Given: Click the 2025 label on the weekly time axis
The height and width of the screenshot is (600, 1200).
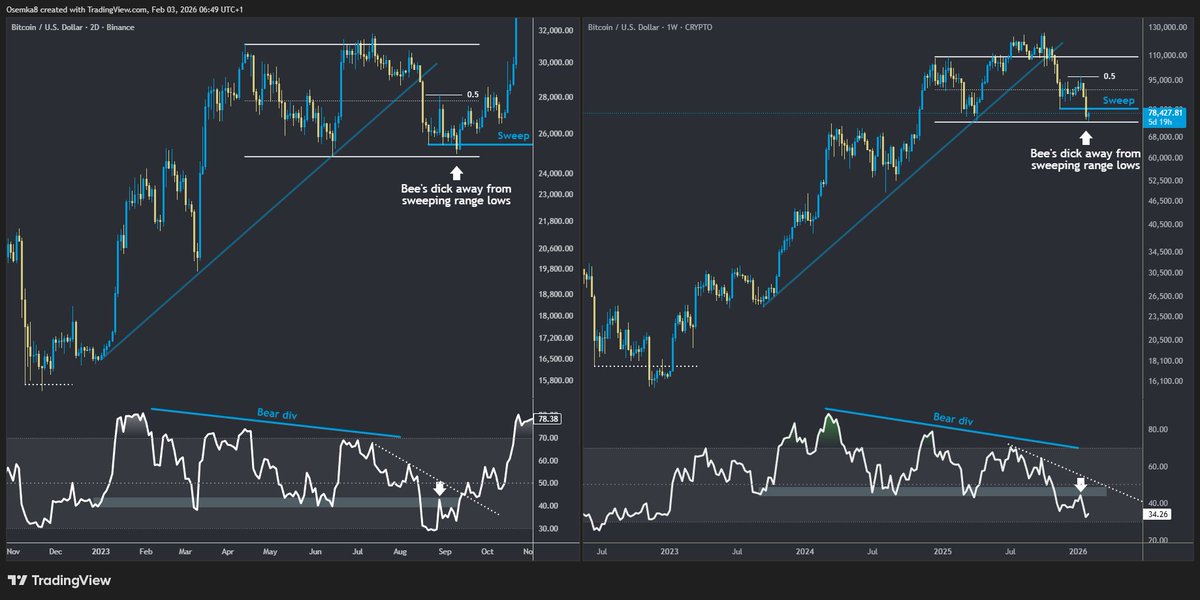Looking at the screenshot, I should pyautogui.click(x=943, y=551).
